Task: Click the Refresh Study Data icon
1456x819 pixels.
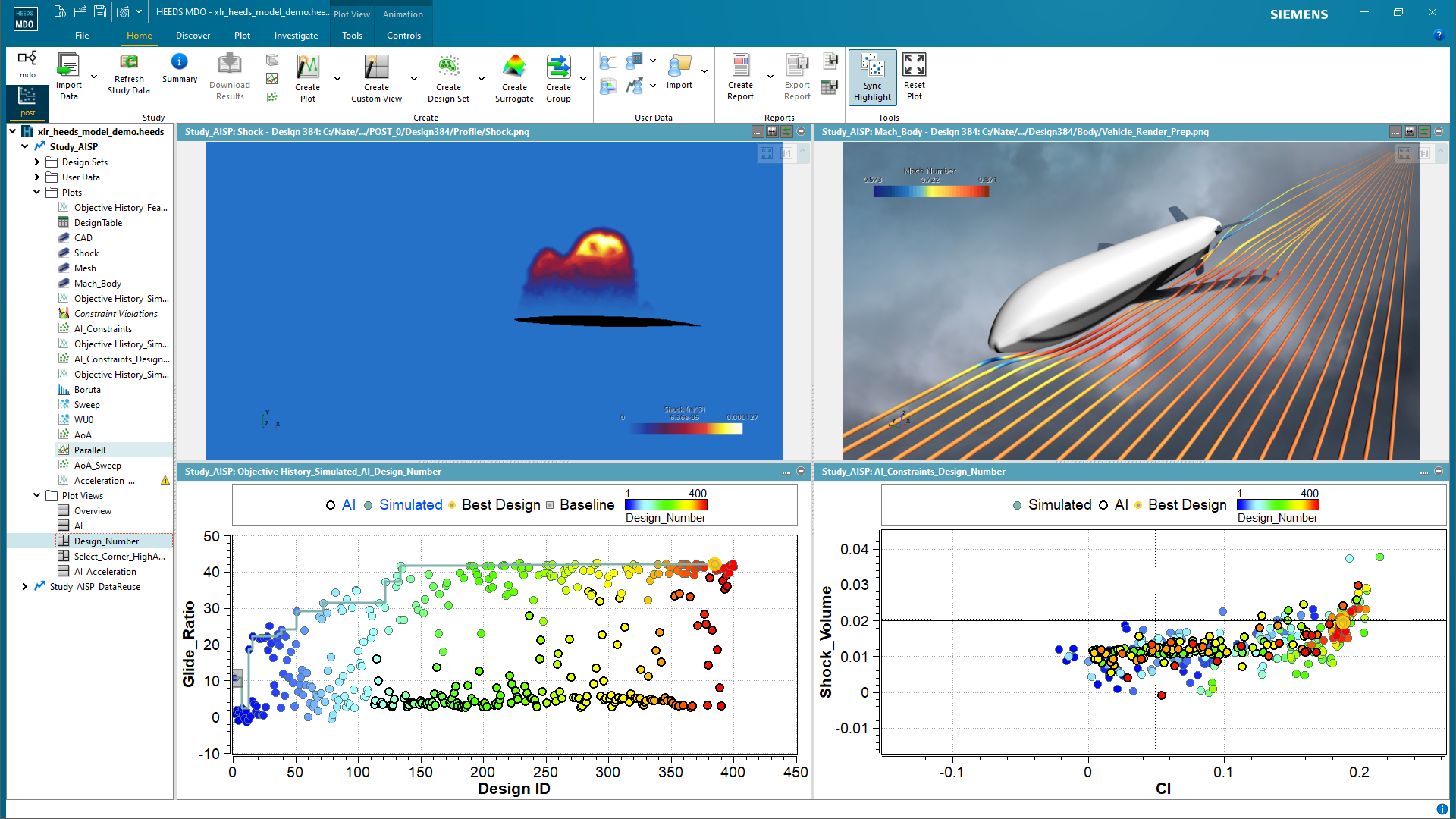Action: [129, 61]
